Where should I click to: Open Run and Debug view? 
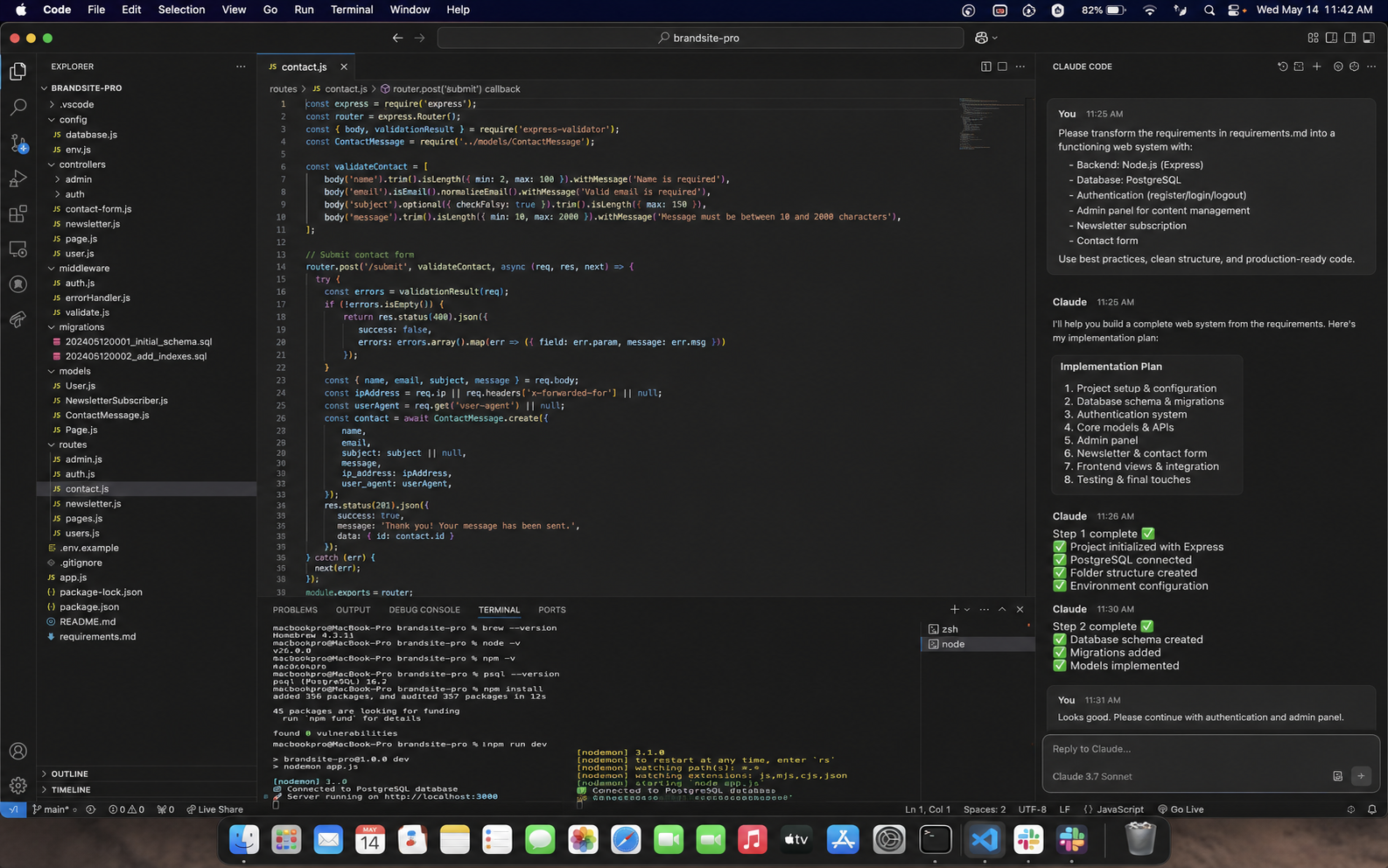pyautogui.click(x=18, y=178)
